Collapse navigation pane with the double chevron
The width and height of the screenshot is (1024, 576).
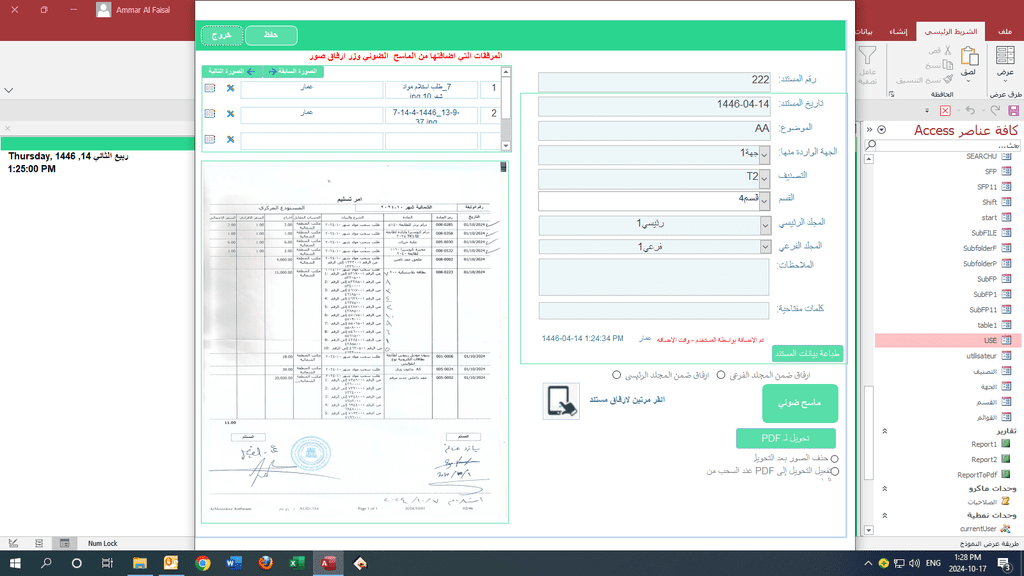tap(869, 130)
